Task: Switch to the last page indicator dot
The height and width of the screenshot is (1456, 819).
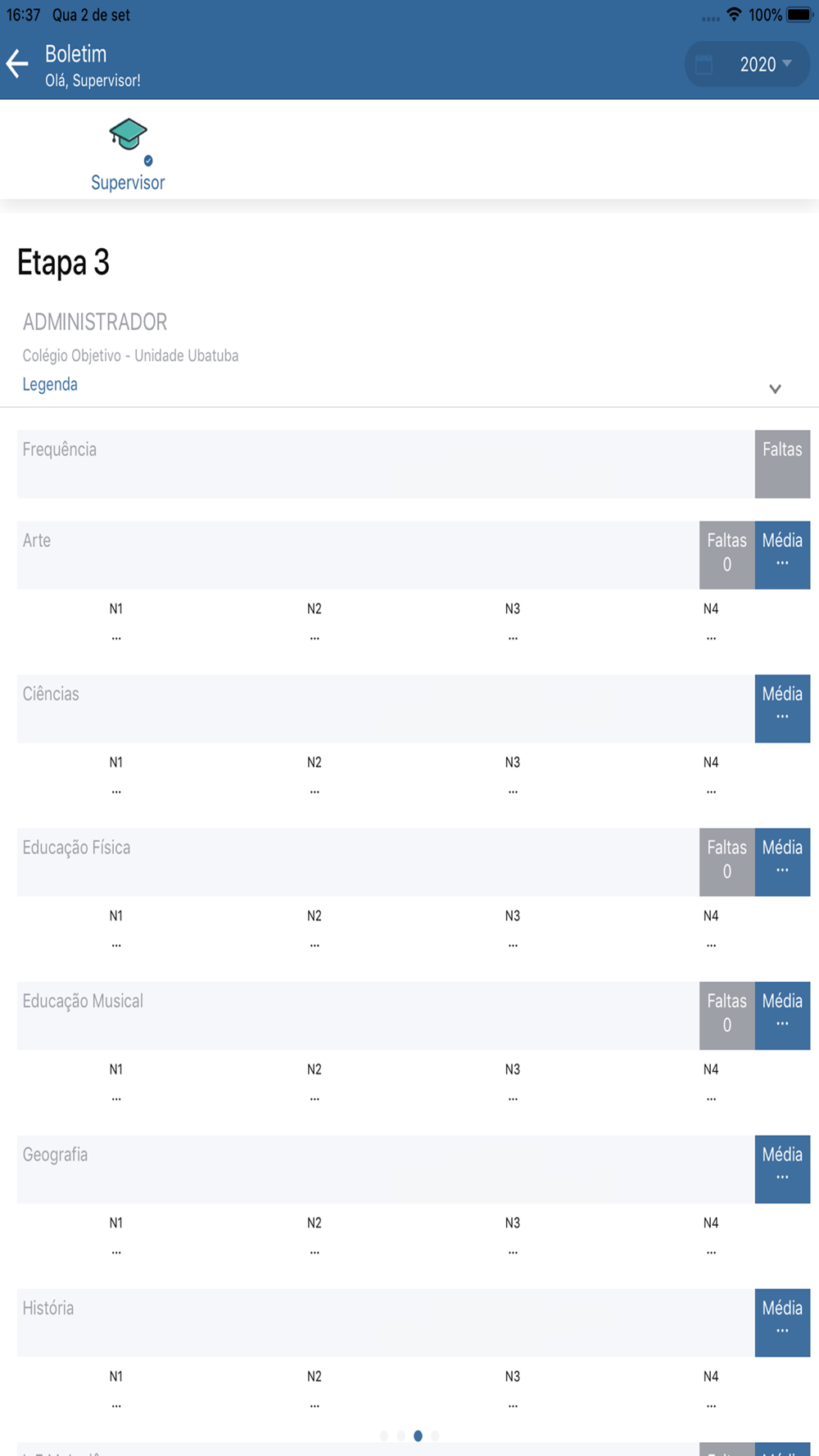Action: pyautogui.click(x=435, y=1436)
